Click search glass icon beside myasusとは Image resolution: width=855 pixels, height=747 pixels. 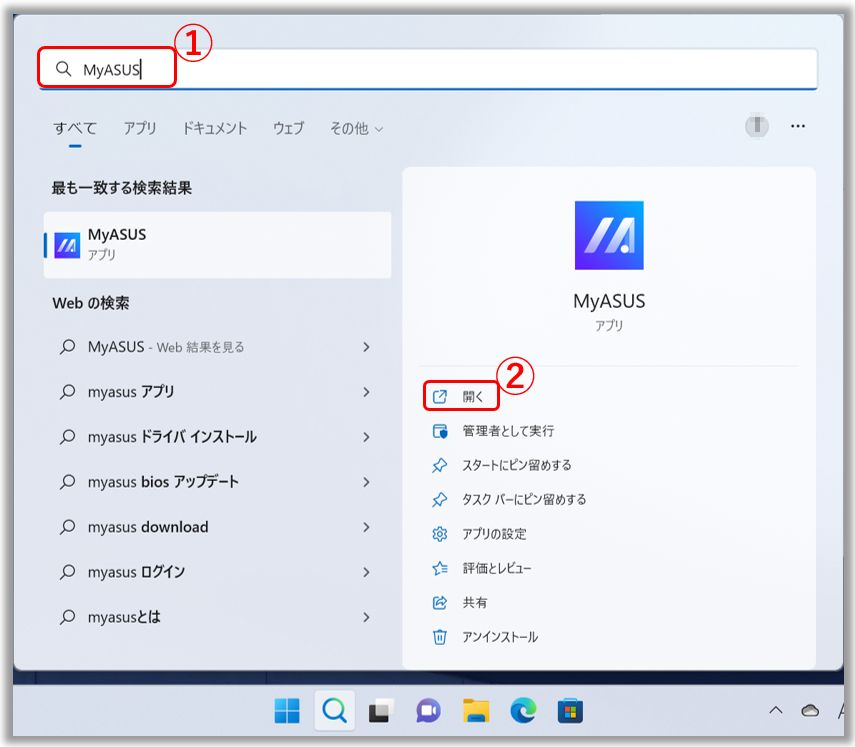pyautogui.click(x=67, y=617)
